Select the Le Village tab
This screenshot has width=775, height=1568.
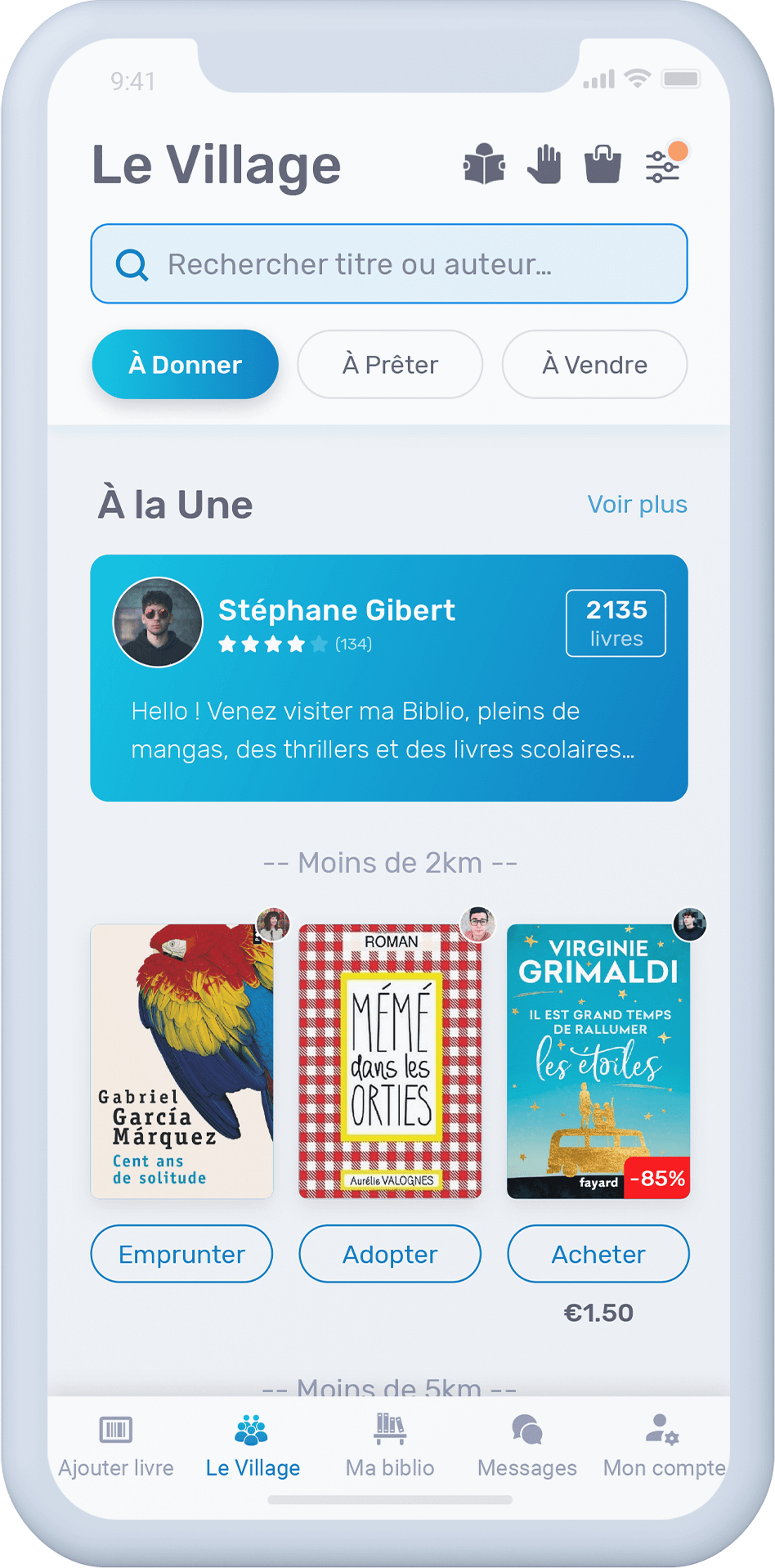253,1445
